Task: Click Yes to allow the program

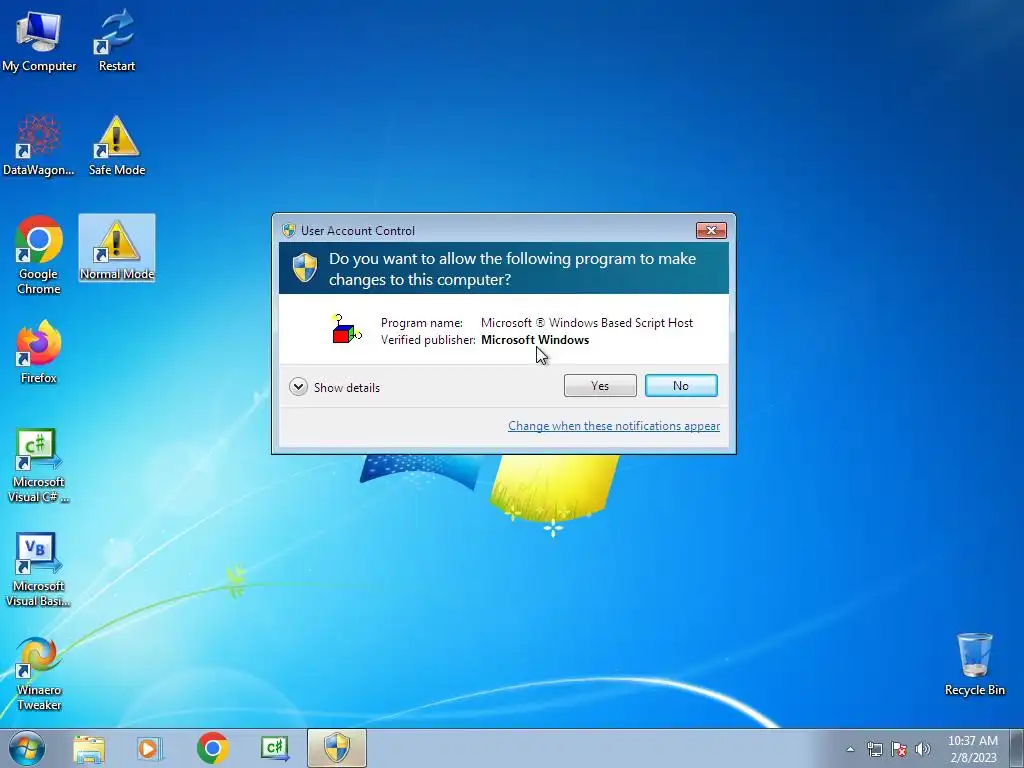Action: click(x=600, y=386)
